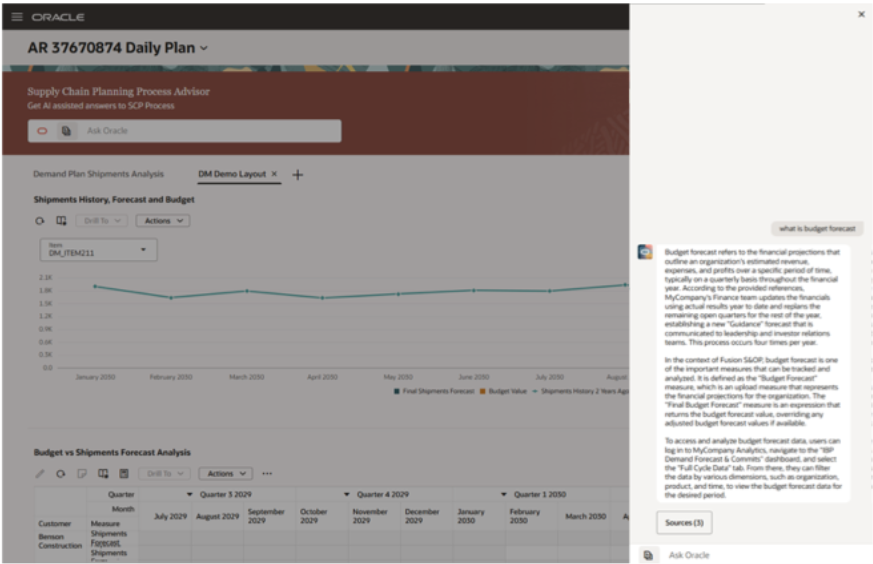Screen dimensions: 873x564
Task: Click the save icon in Budget table toolbar
Action: (124, 474)
